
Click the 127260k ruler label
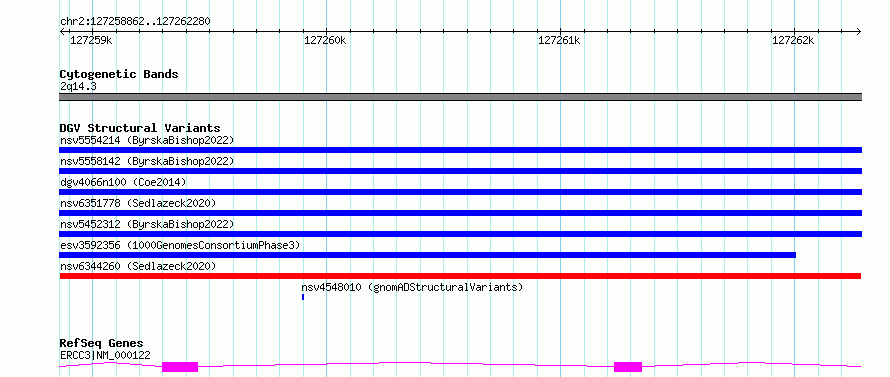point(325,40)
